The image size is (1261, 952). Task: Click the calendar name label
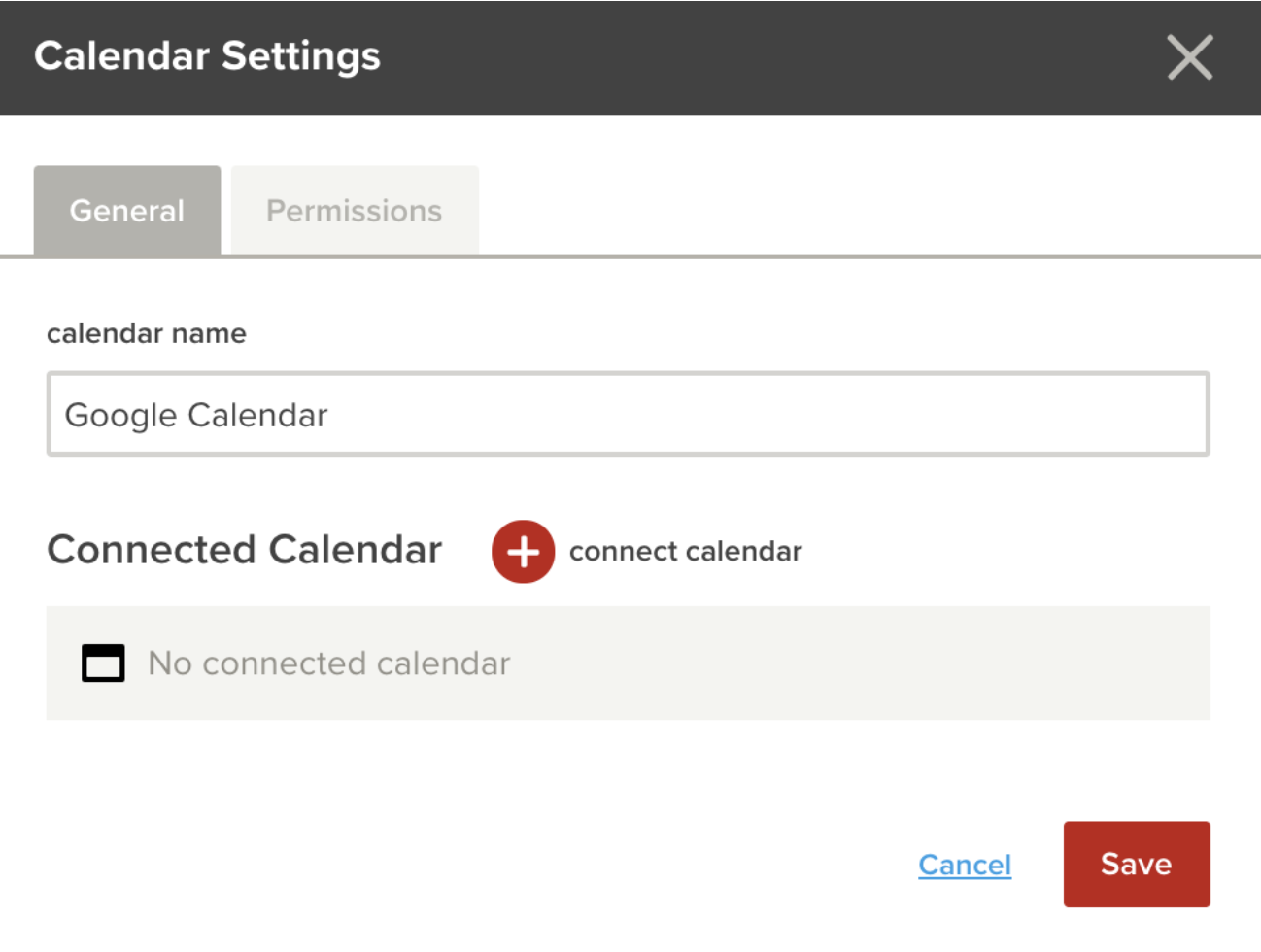tap(147, 334)
